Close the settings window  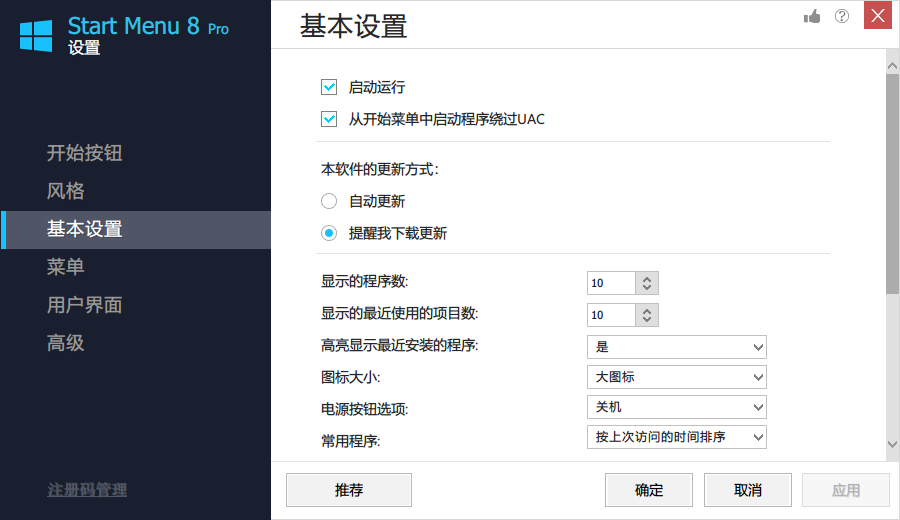[878, 15]
